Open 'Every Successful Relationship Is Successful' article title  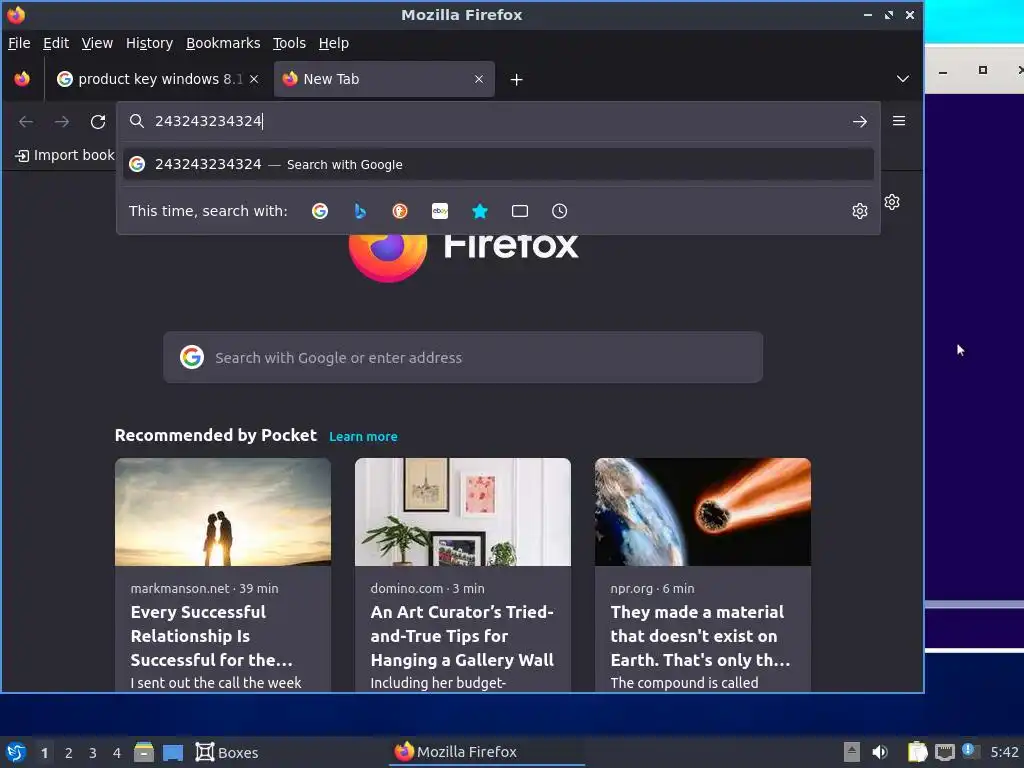click(212, 636)
